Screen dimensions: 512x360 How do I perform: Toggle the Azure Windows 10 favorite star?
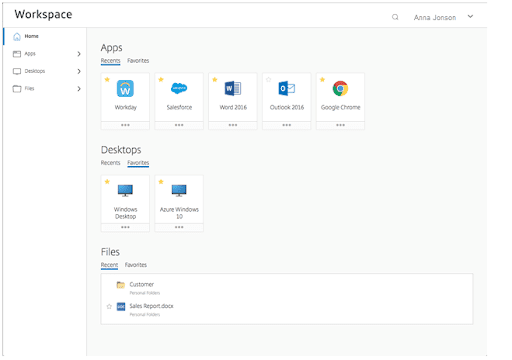[x=161, y=182]
